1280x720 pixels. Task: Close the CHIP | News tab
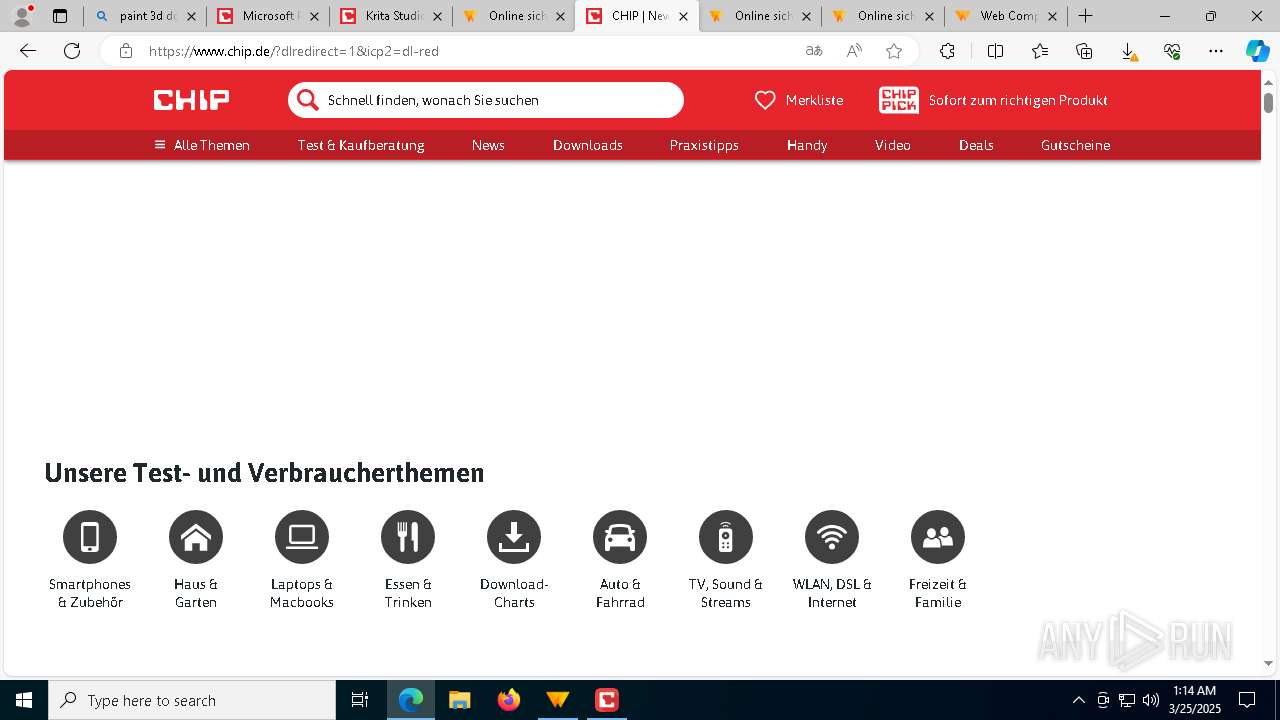[684, 16]
